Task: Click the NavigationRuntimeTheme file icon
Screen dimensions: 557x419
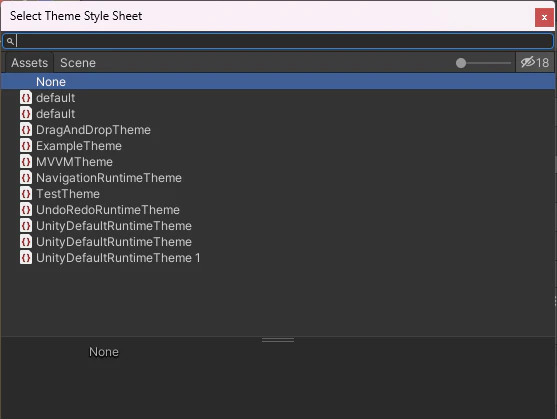Action: 26,178
